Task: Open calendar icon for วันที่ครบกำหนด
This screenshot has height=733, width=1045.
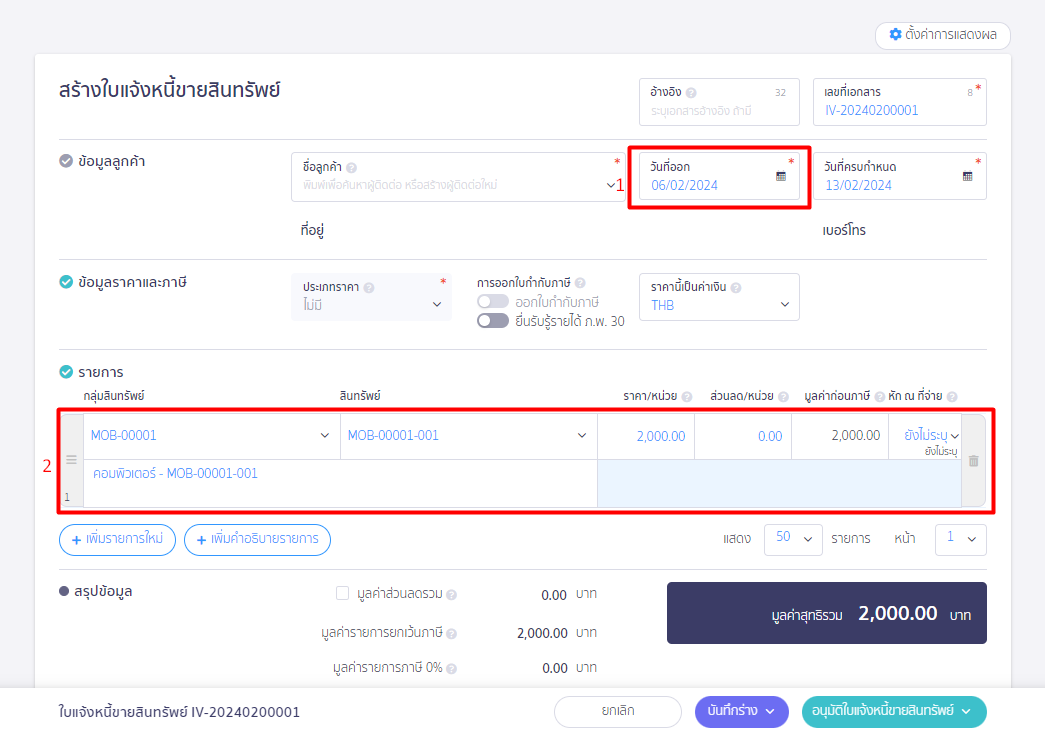Action: 968,177
